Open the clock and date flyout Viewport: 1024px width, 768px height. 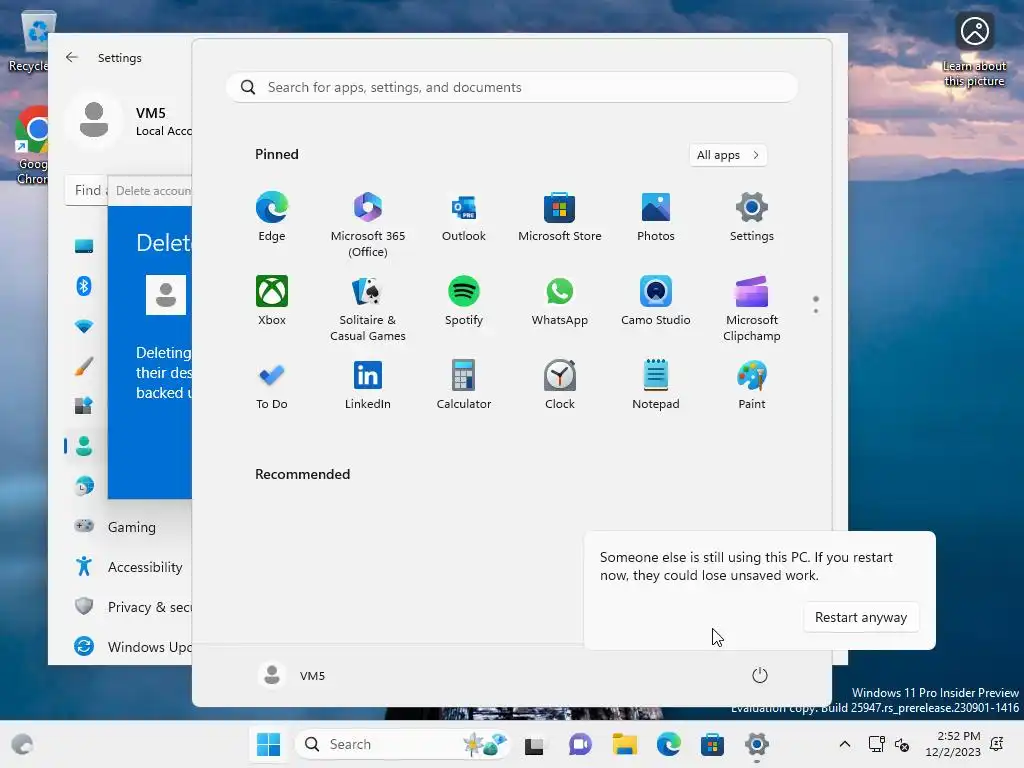(x=953, y=744)
